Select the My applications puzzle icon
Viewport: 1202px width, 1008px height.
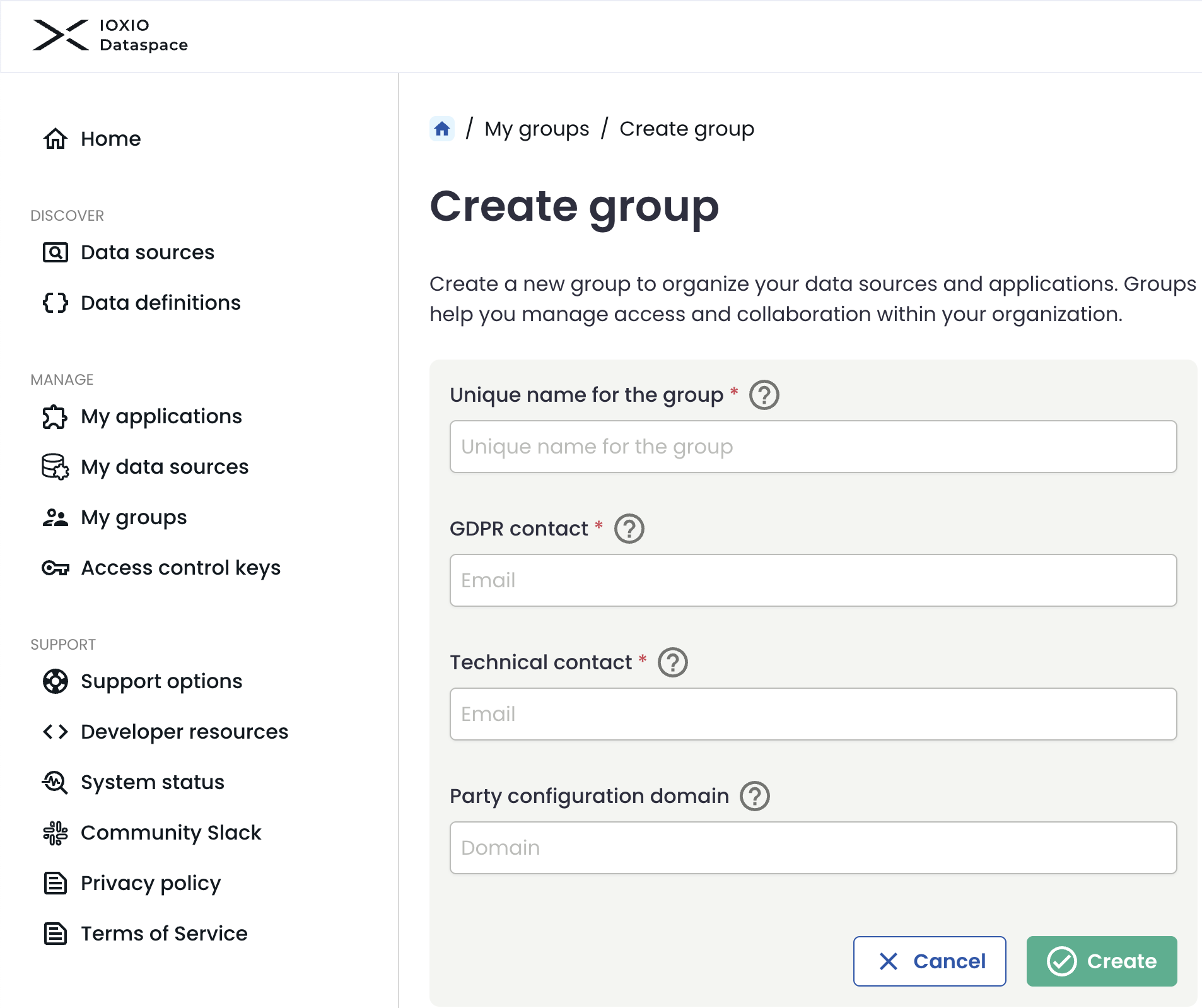[x=55, y=417]
